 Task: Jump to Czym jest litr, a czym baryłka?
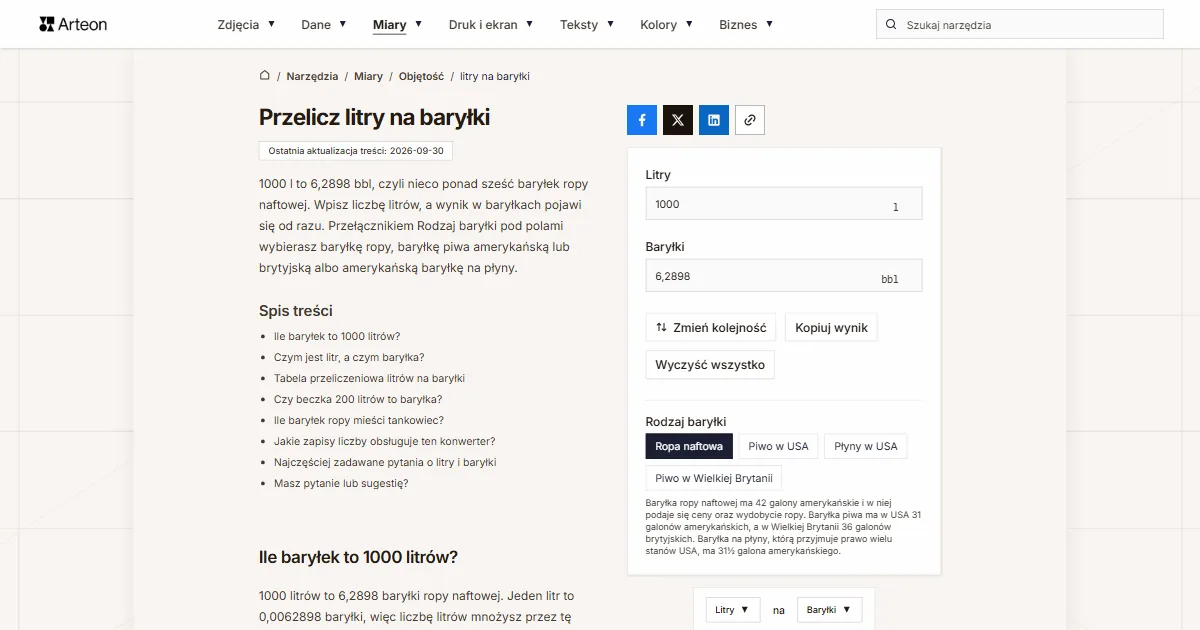[x=349, y=357]
